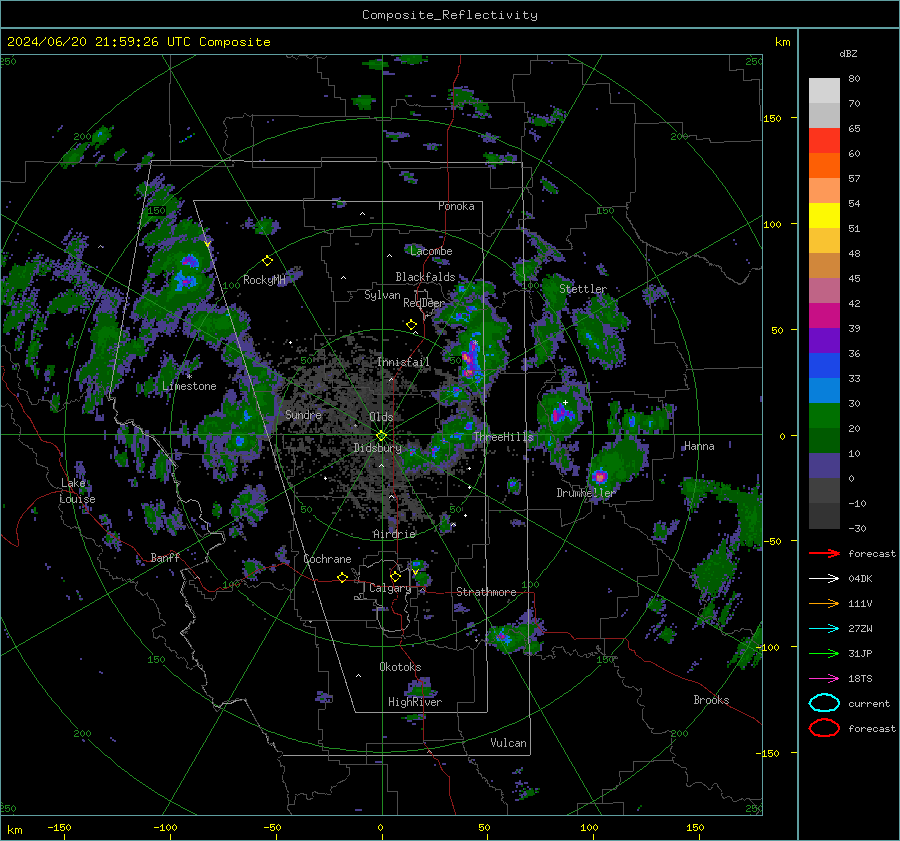
Task: Click the Stettler town label
Action: 583,289
